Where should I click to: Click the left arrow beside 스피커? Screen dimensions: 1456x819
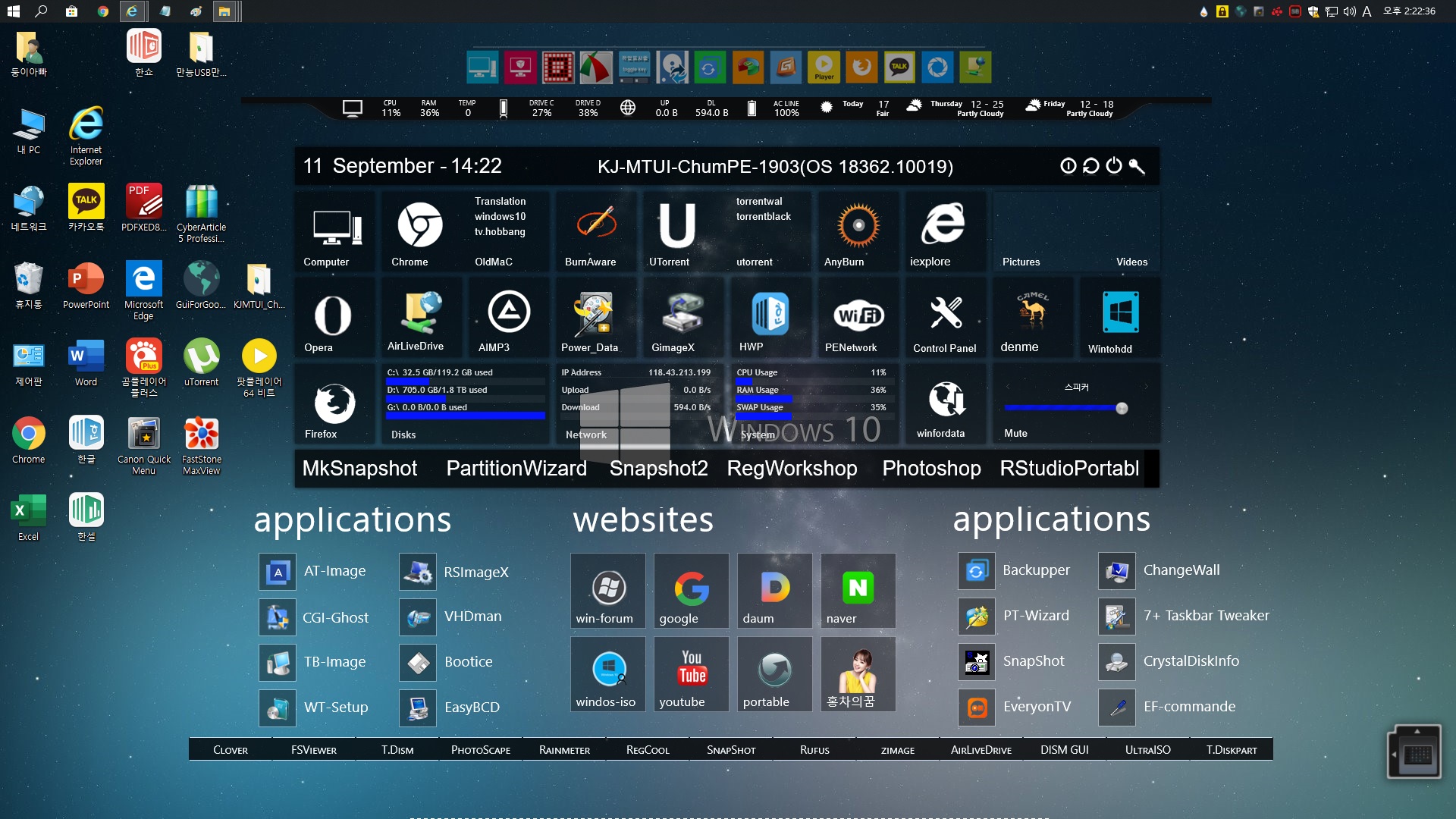[x=1007, y=387]
